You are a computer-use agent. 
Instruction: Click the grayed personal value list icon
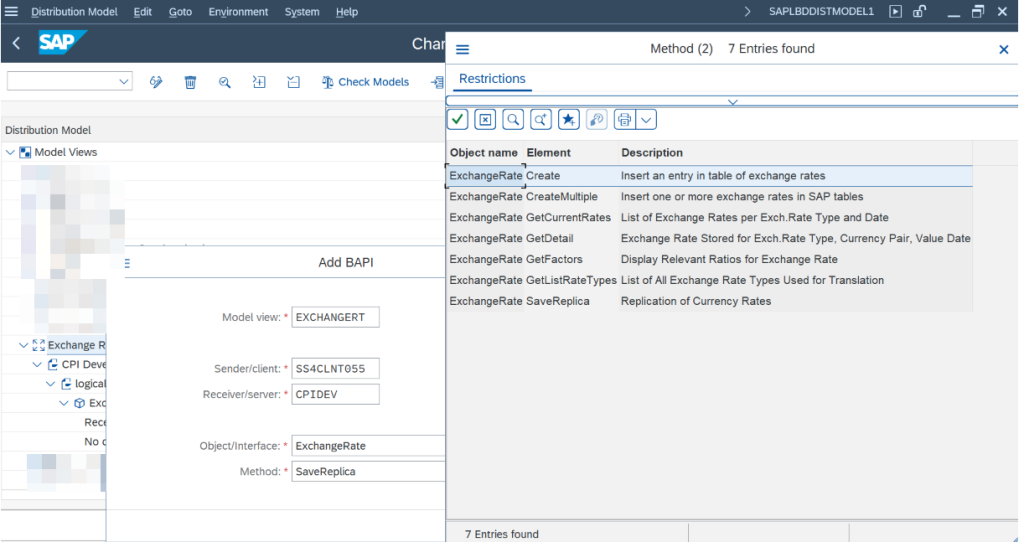(597, 120)
